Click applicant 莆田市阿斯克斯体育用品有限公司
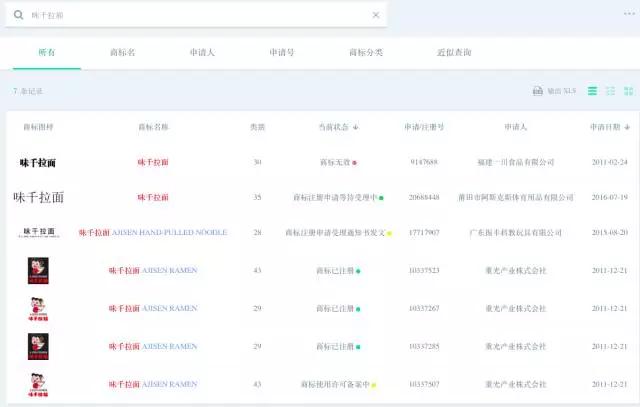 click(516, 198)
